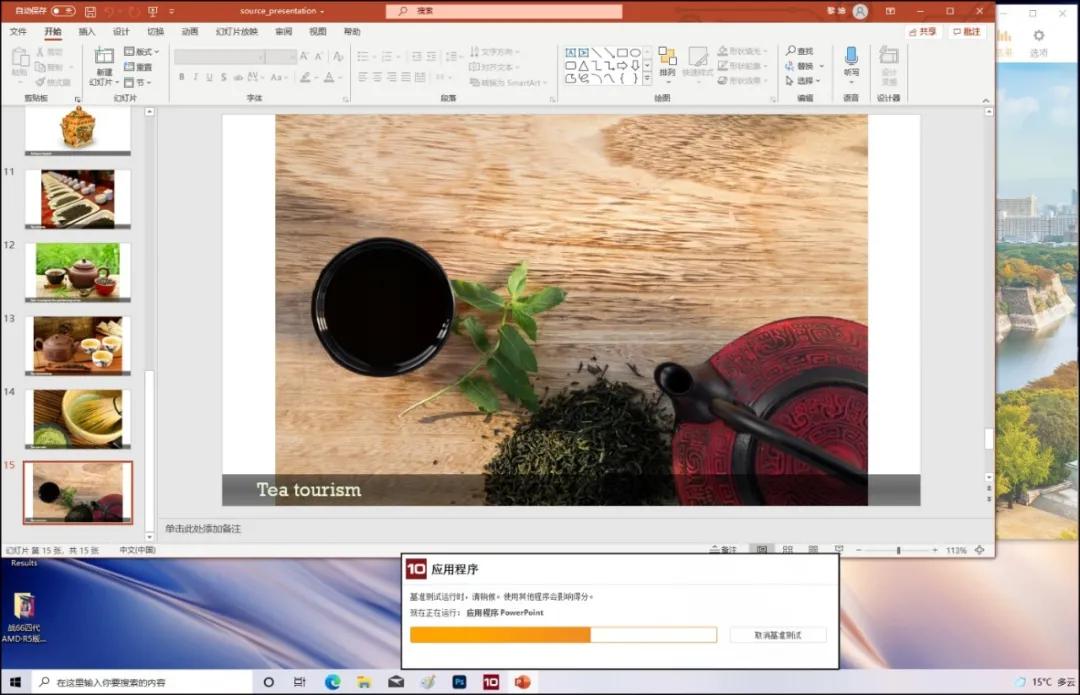1080x695 pixels.
Task: Click the New Slide (新建幻灯片) icon
Action: click(x=104, y=56)
